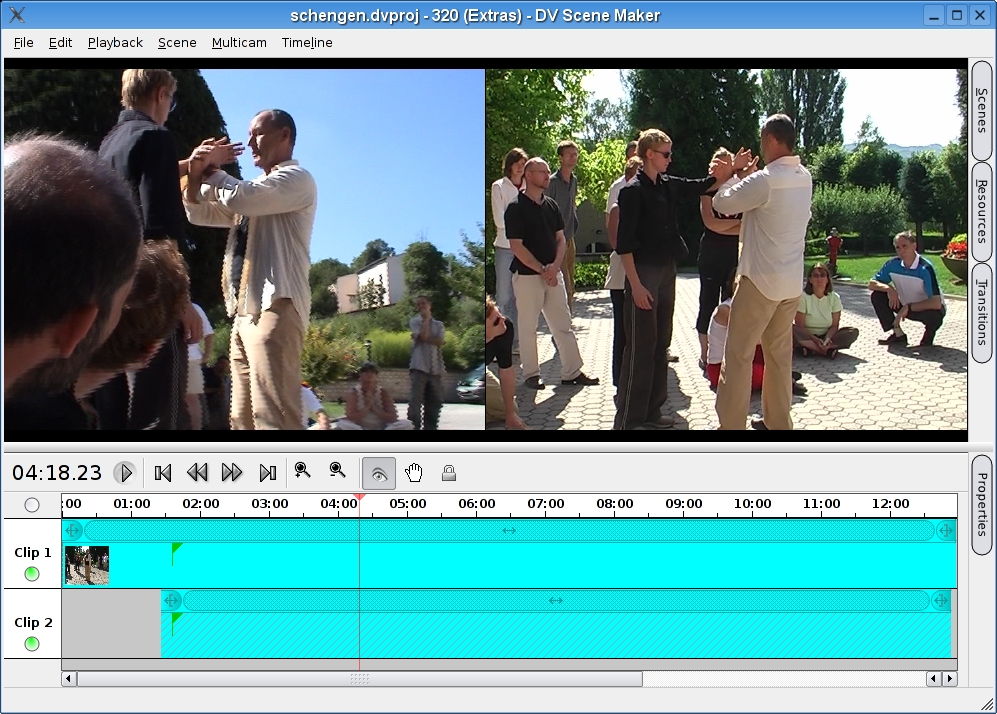Click the scrollbar left arrow at far left
Screen dimensions: 997x714
[x=69, y=678]
